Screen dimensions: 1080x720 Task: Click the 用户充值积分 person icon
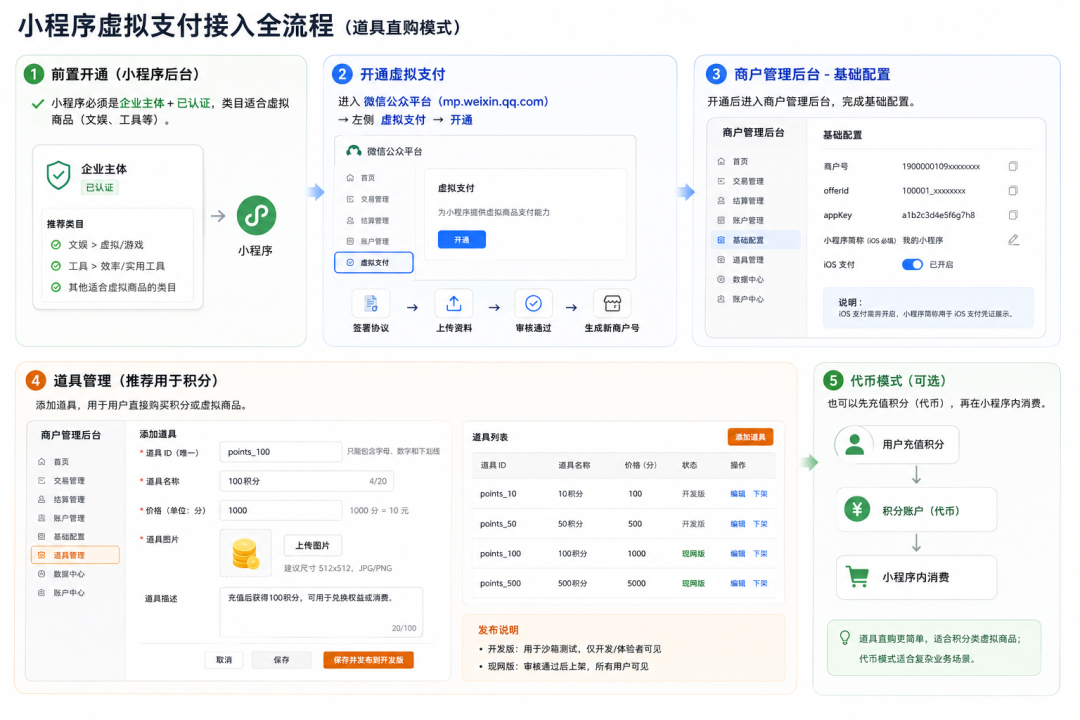[855, 444]
